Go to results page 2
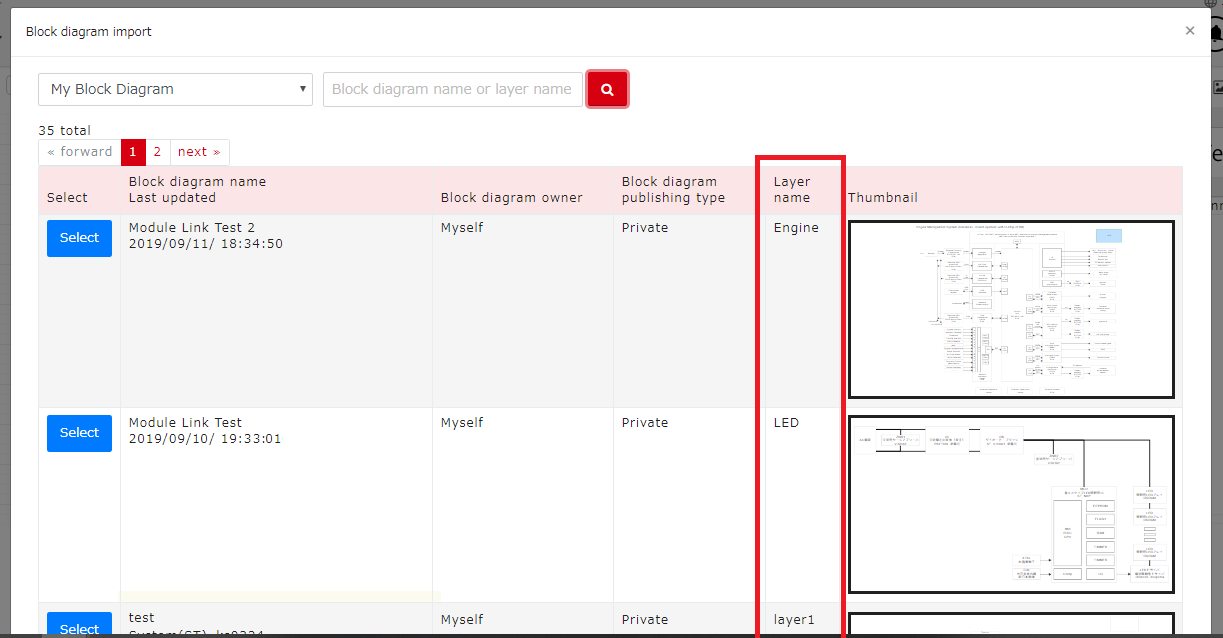The image size is (1223, 638). [157, 152]
